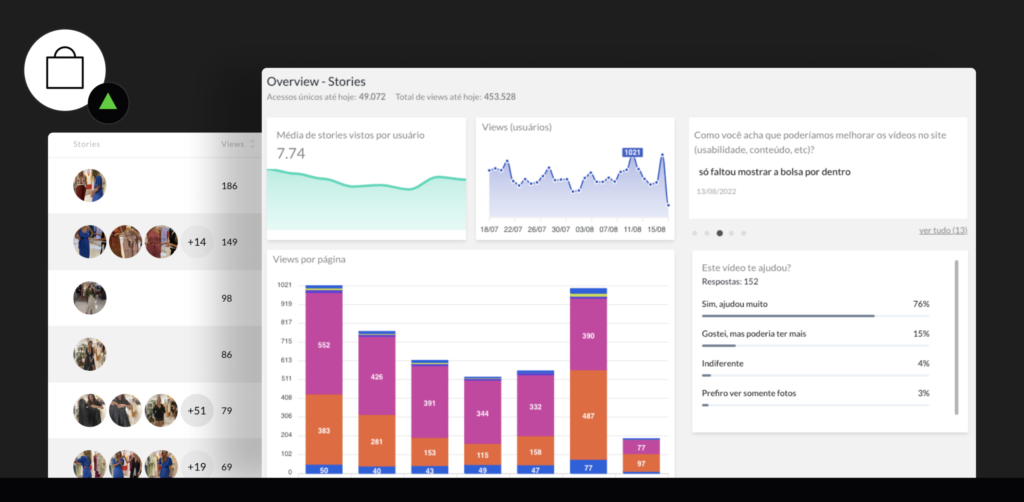Image resolution: width=1024 pixels, height=502 pixels.
Task: Sort the stories list by Views
Action: click(x=251, y=144)
